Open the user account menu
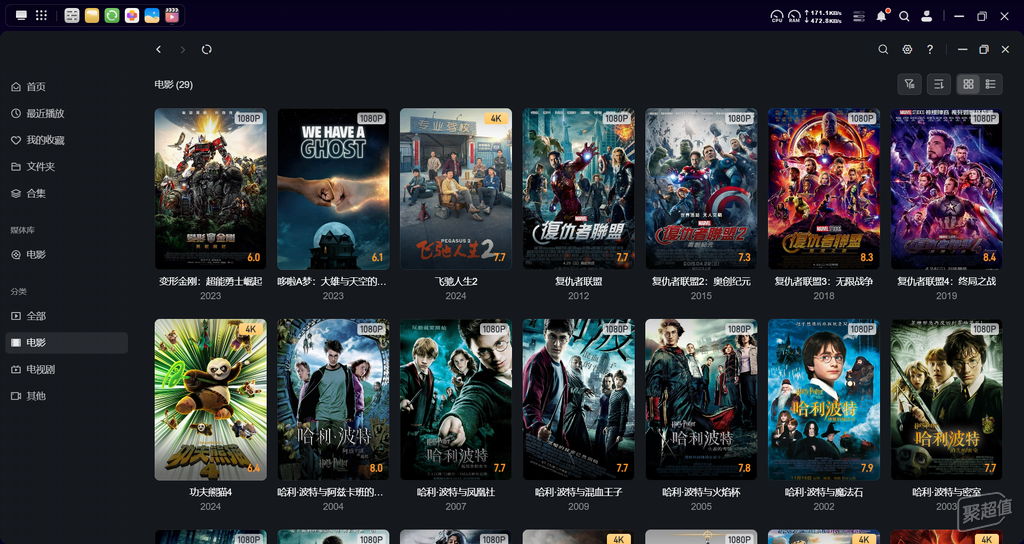 point(926,16)
